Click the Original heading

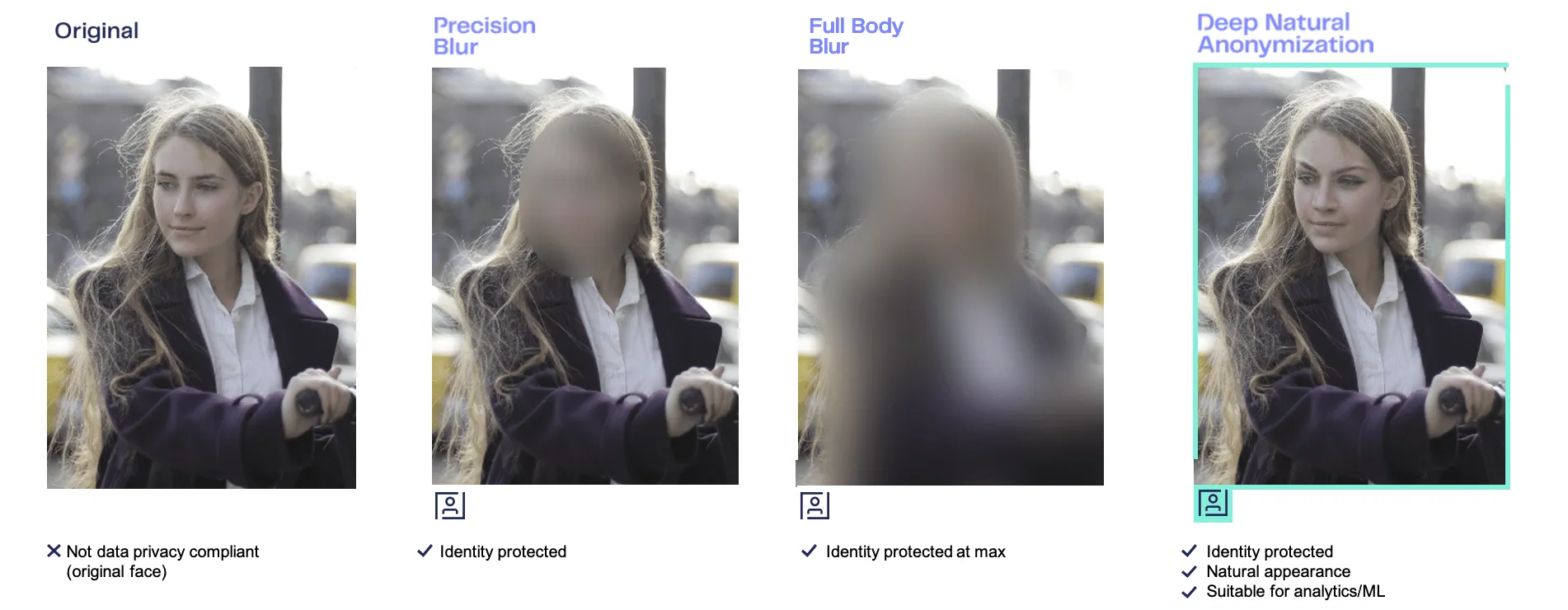(x=96, y=30)
